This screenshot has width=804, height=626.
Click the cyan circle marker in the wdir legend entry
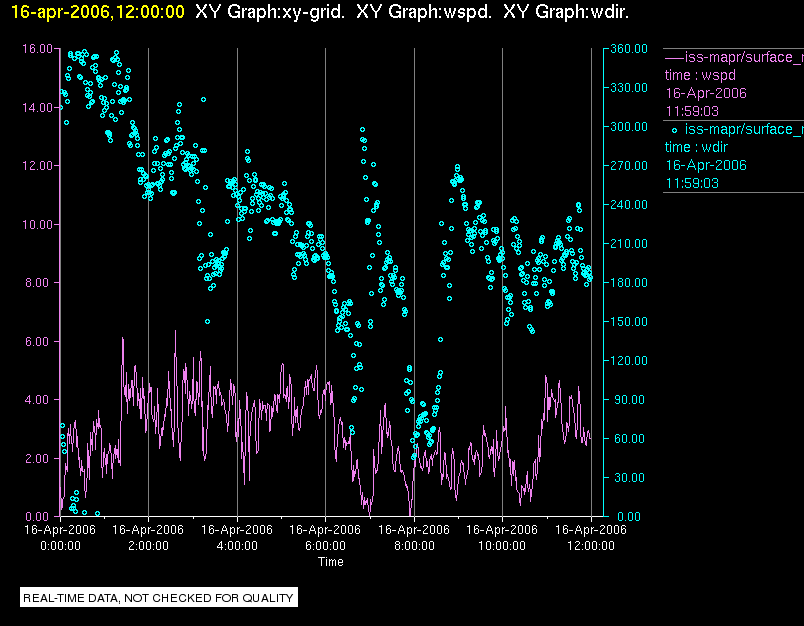click(x=674, y=130)
